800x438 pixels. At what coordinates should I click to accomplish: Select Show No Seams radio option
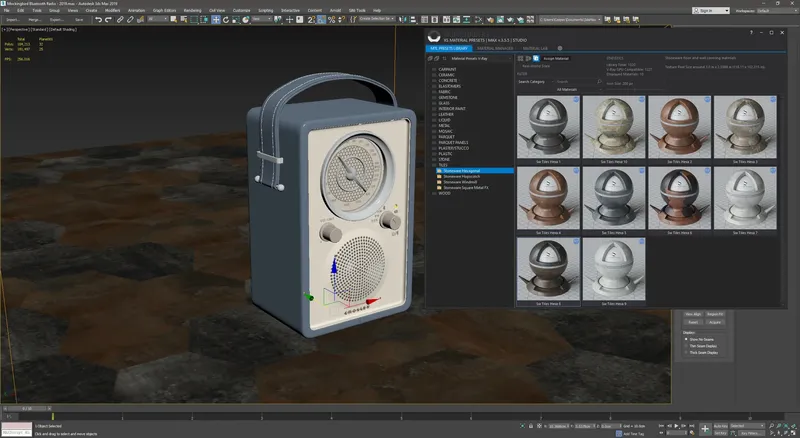coord(686,339)
